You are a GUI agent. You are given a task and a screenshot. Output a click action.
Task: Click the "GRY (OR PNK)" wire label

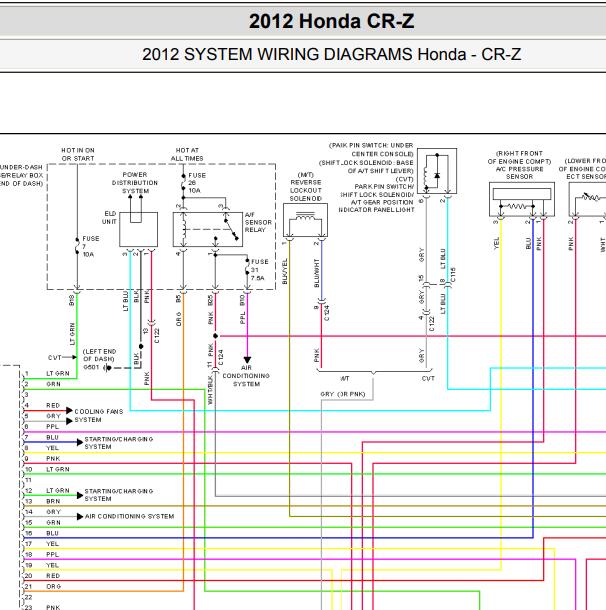343,394
